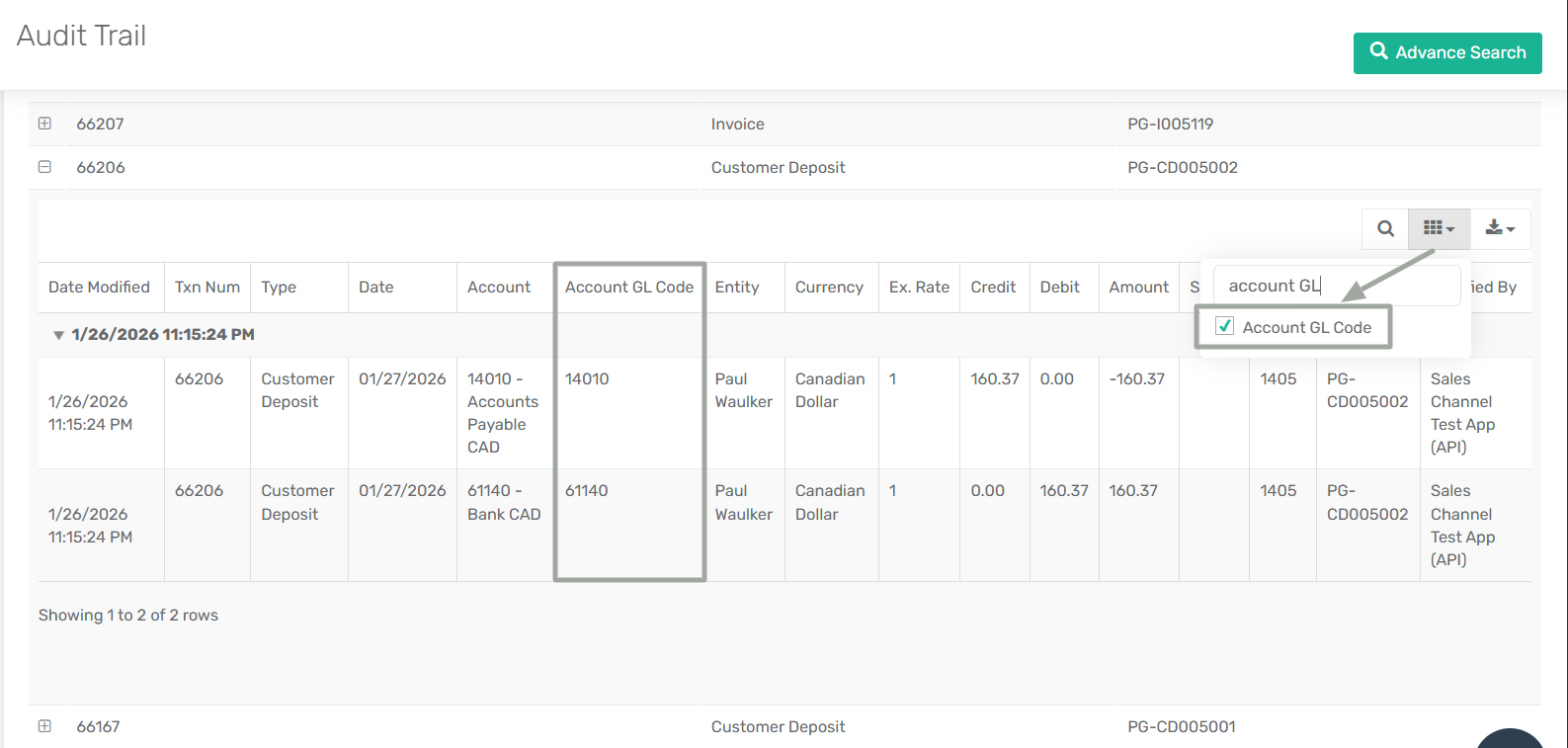Image resolution: width=1568 pixels, height=748 pixels.
Task: Sort by Date Modified column header
Action: click(x=99, y=288)
